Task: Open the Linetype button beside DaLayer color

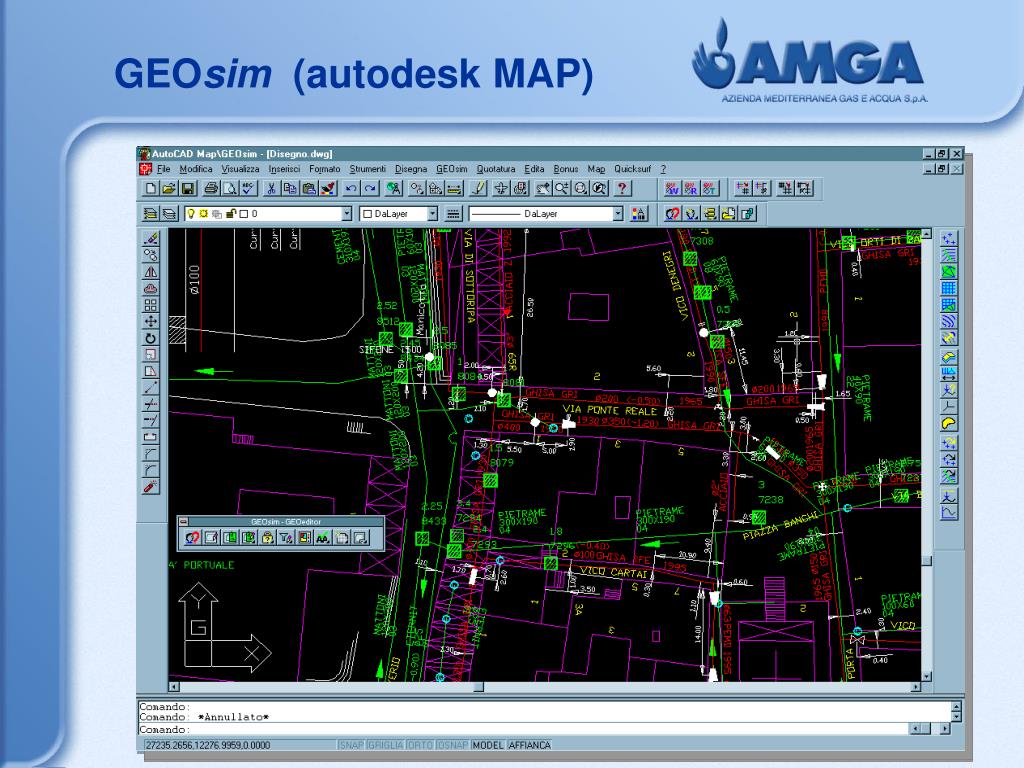Action: [x=453, y=214]
